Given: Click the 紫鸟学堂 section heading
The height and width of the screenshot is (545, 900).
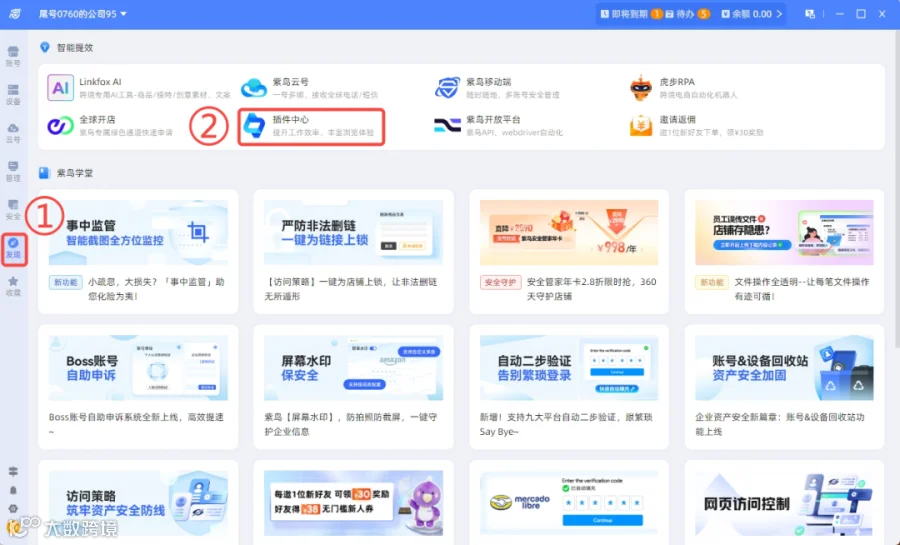Looking at the screenshot, I should click(75, 173).
